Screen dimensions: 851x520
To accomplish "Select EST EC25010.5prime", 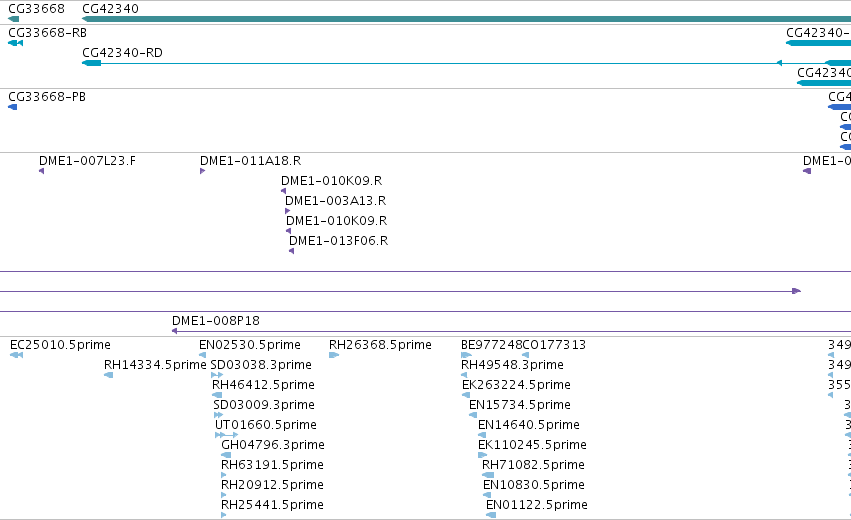I will (60, 345).
